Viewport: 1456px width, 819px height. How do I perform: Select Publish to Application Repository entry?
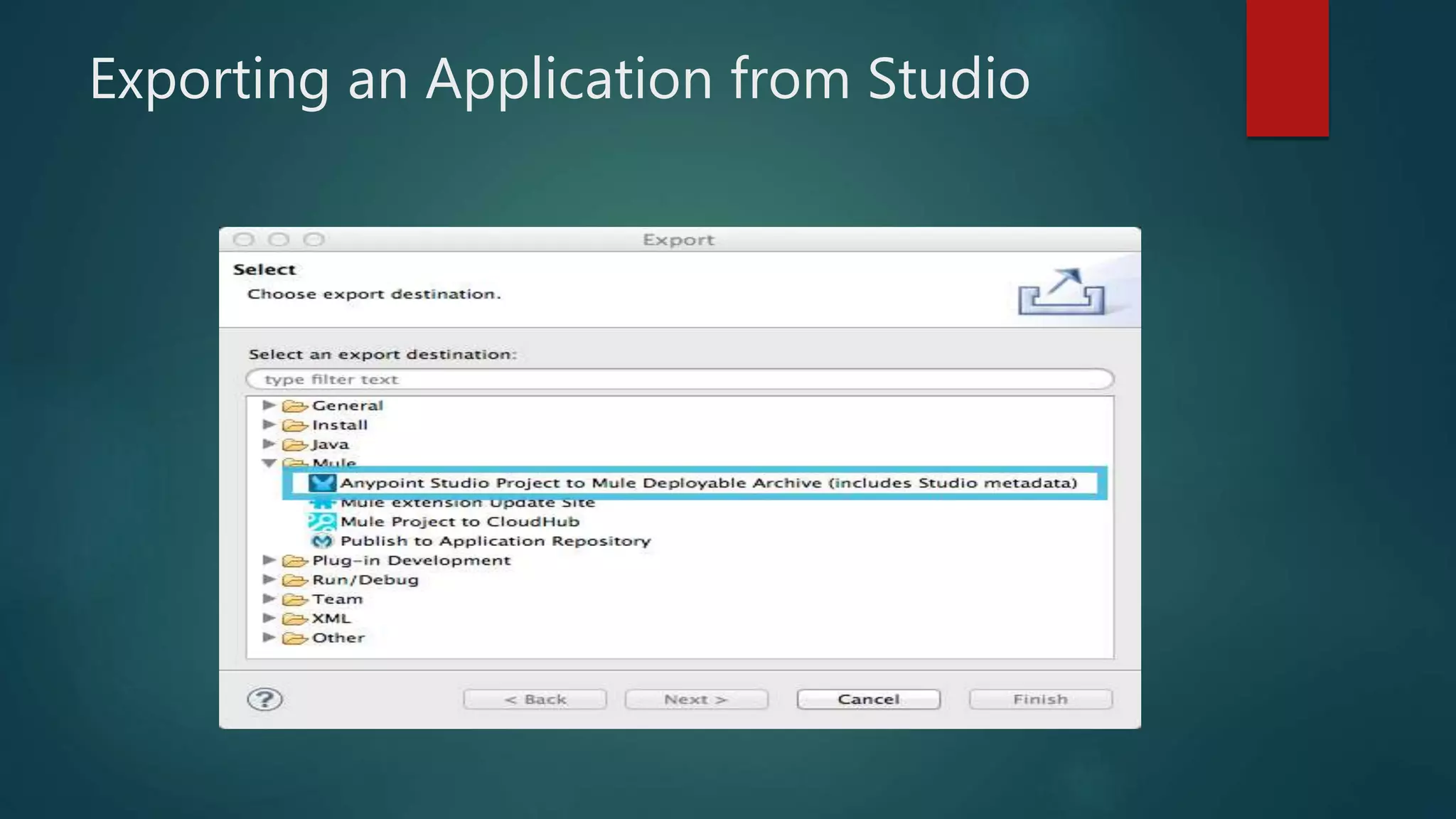(496, 541)
